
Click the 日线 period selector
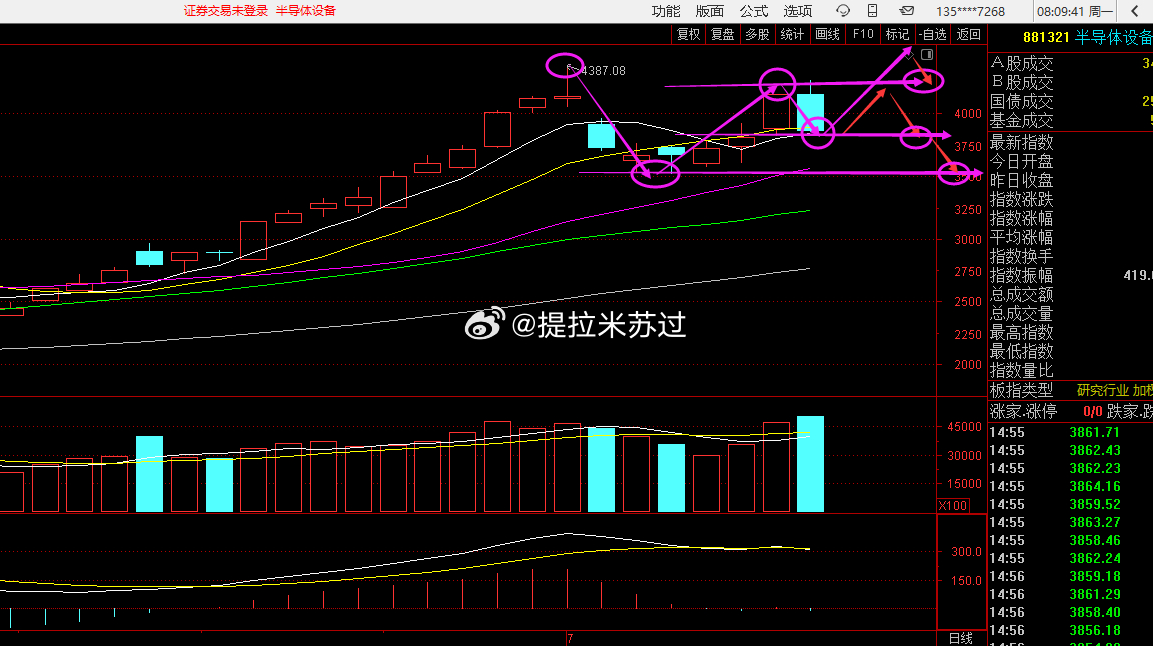[x=960, y=639]
